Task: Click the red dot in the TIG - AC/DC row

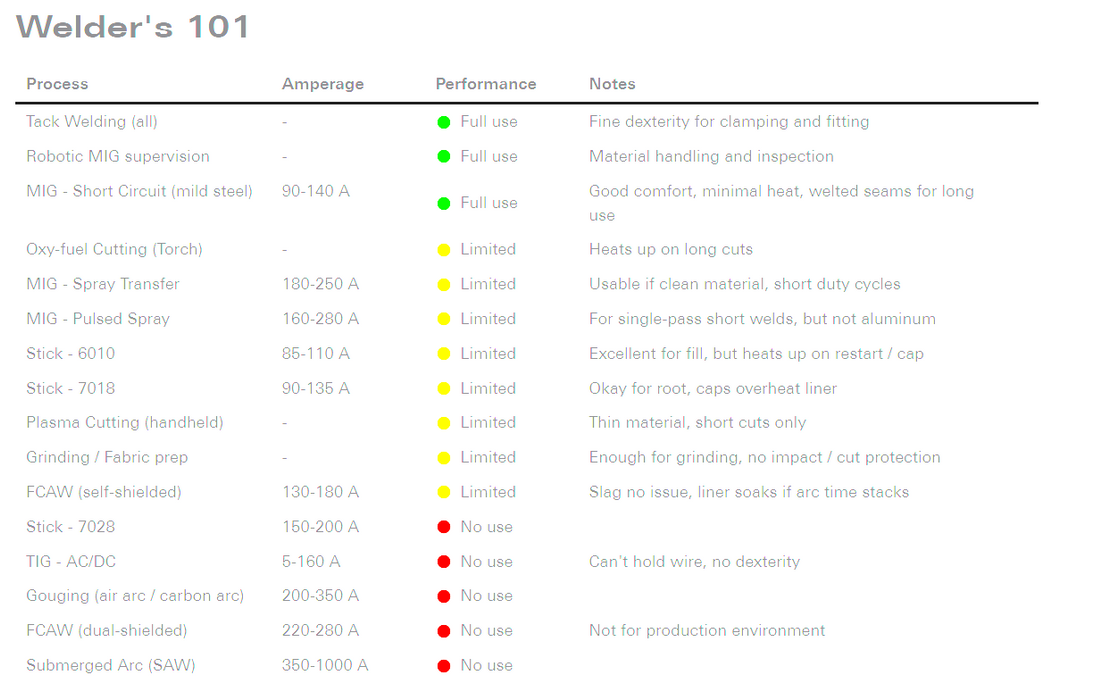Action: (x=444, y=562)
